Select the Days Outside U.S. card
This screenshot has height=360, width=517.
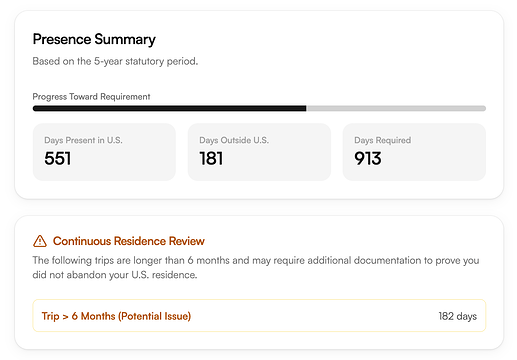pyautogui.click(x=259, y=152)
